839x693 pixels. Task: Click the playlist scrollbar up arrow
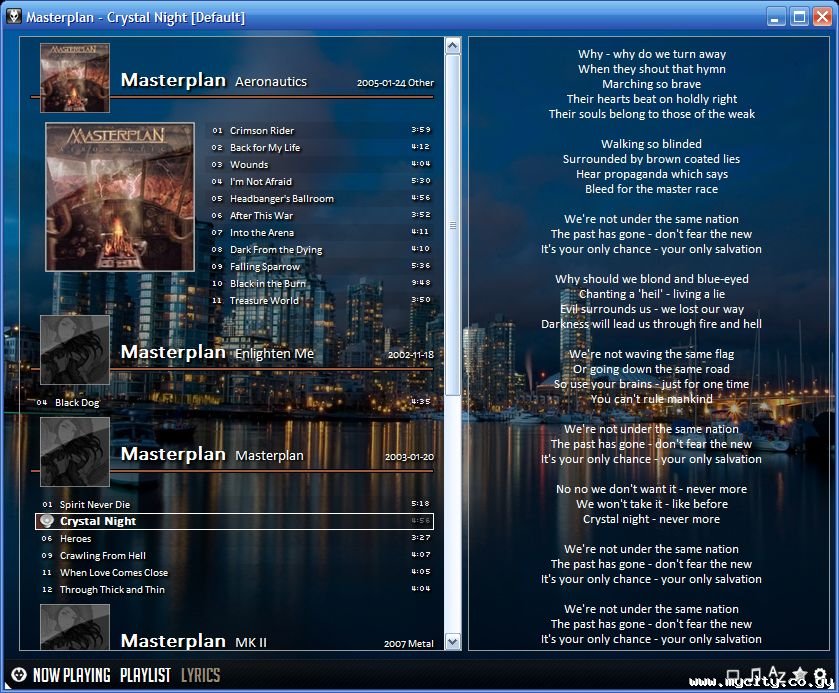click(x=453, y=46)
